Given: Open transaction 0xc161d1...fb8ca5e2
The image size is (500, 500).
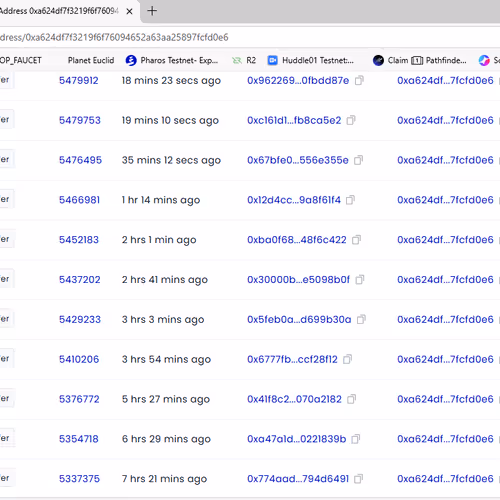Looking at the screenshot, I should (x=294, y=120).
